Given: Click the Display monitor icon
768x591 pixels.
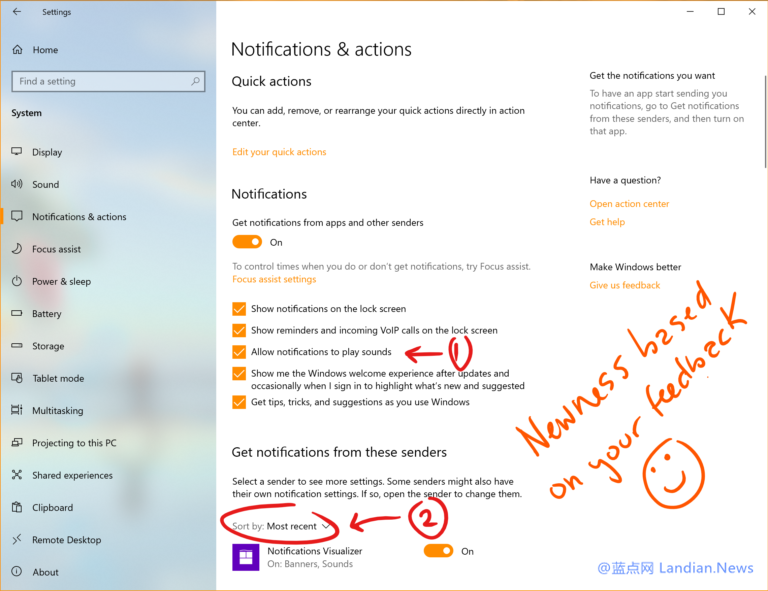Looking at the screenshot, I should [x=17, y=152].
